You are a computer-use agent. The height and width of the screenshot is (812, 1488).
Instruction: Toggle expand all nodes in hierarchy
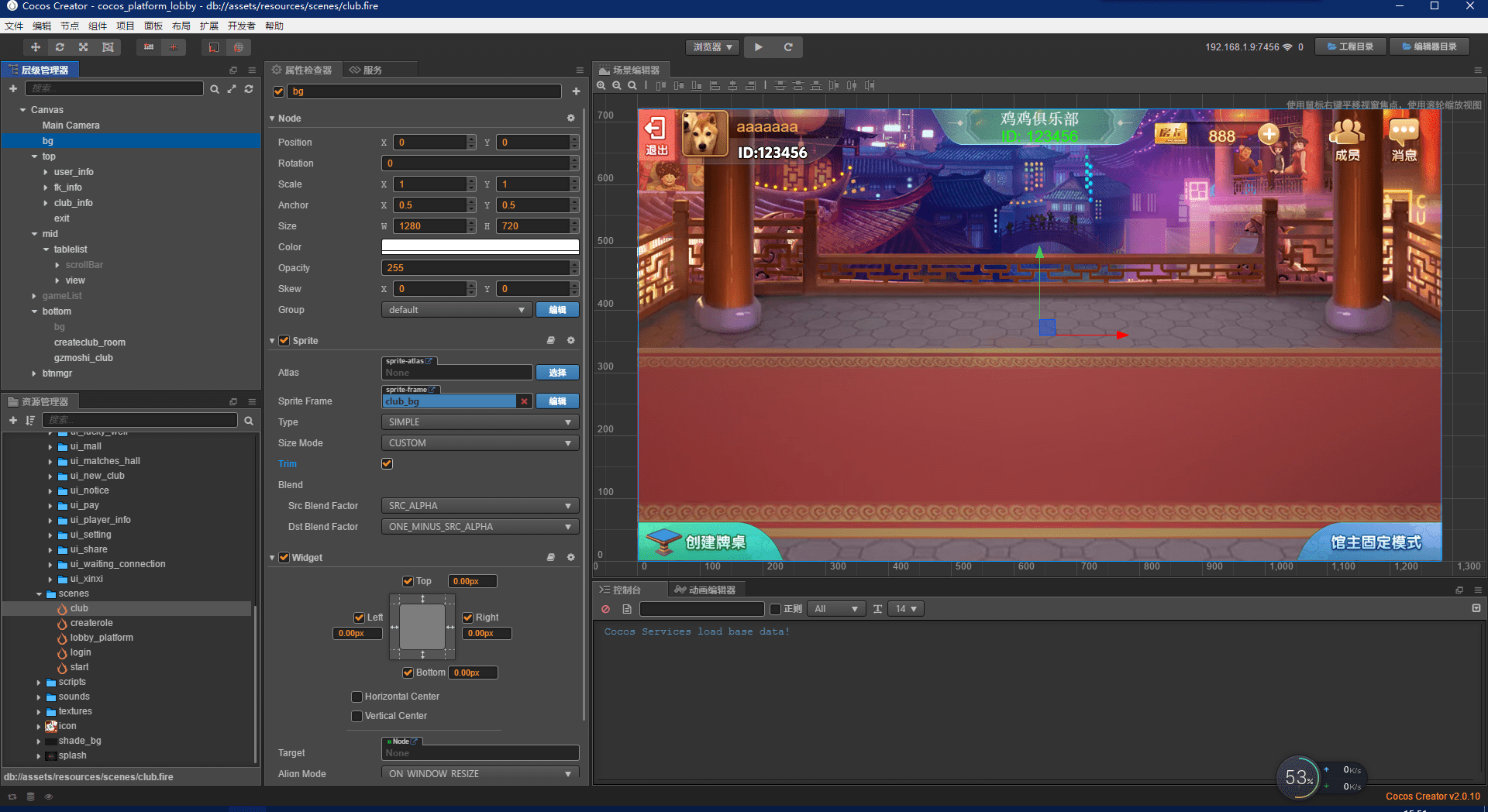click(232, 89)
